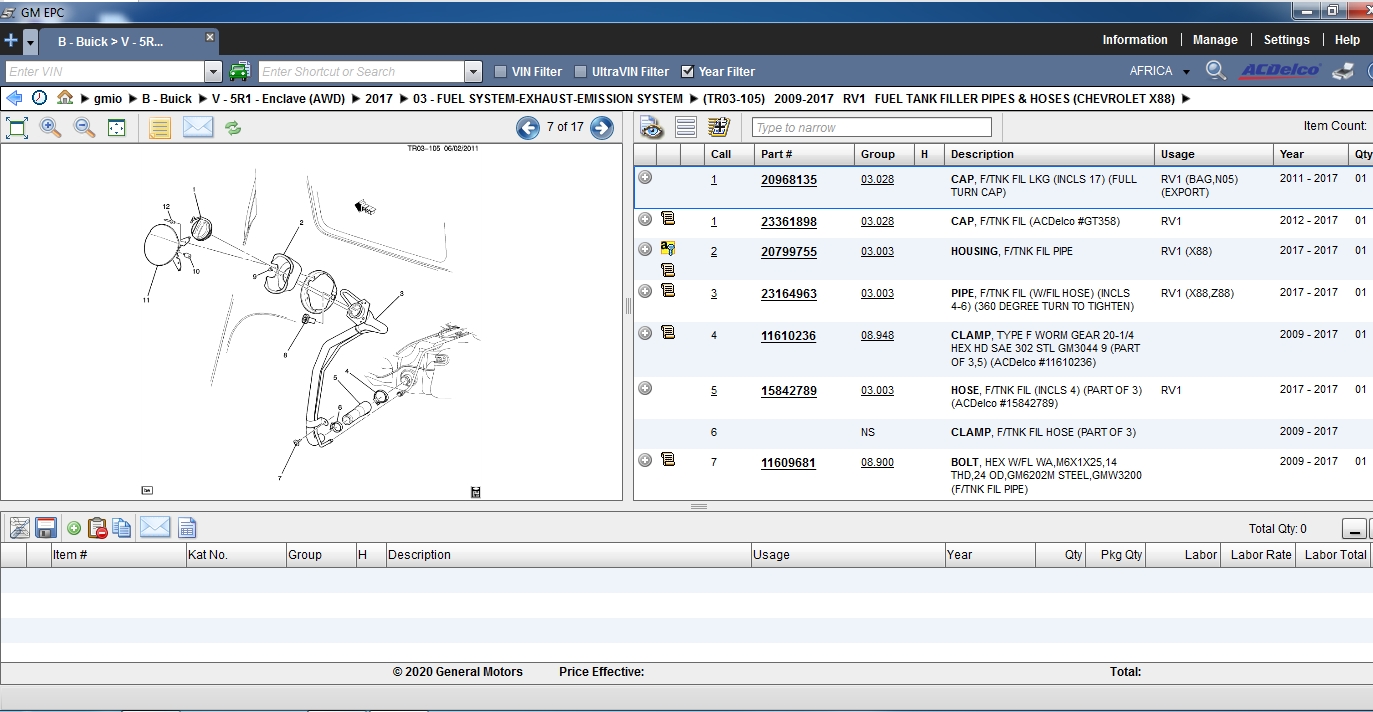Image resolution: width=1373 pixels, height=712 pixels.
Task: Go to previous illustration arrow
Action: [x=528, y=127]
